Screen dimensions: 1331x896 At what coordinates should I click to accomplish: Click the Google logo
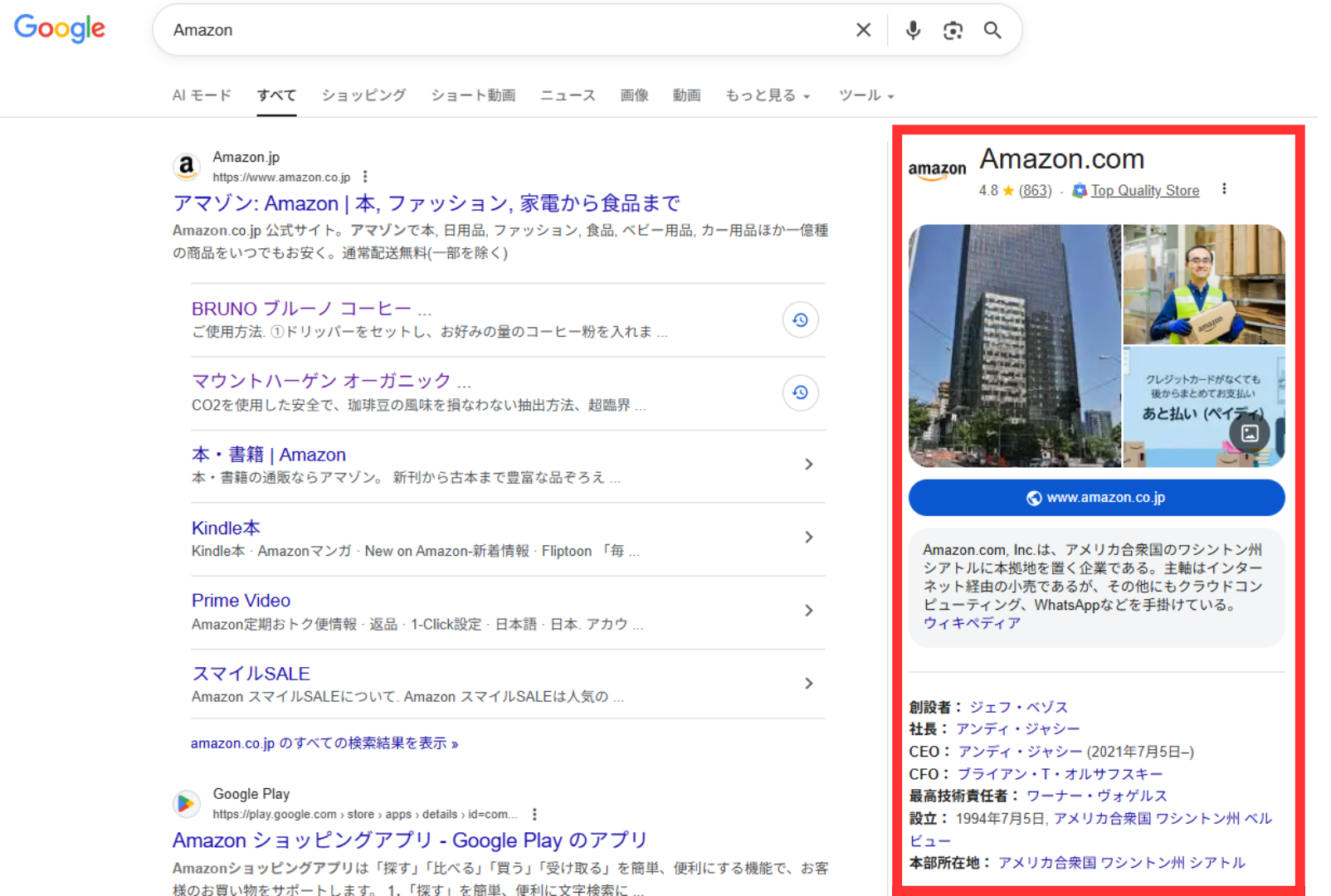(x=59, y=29)
